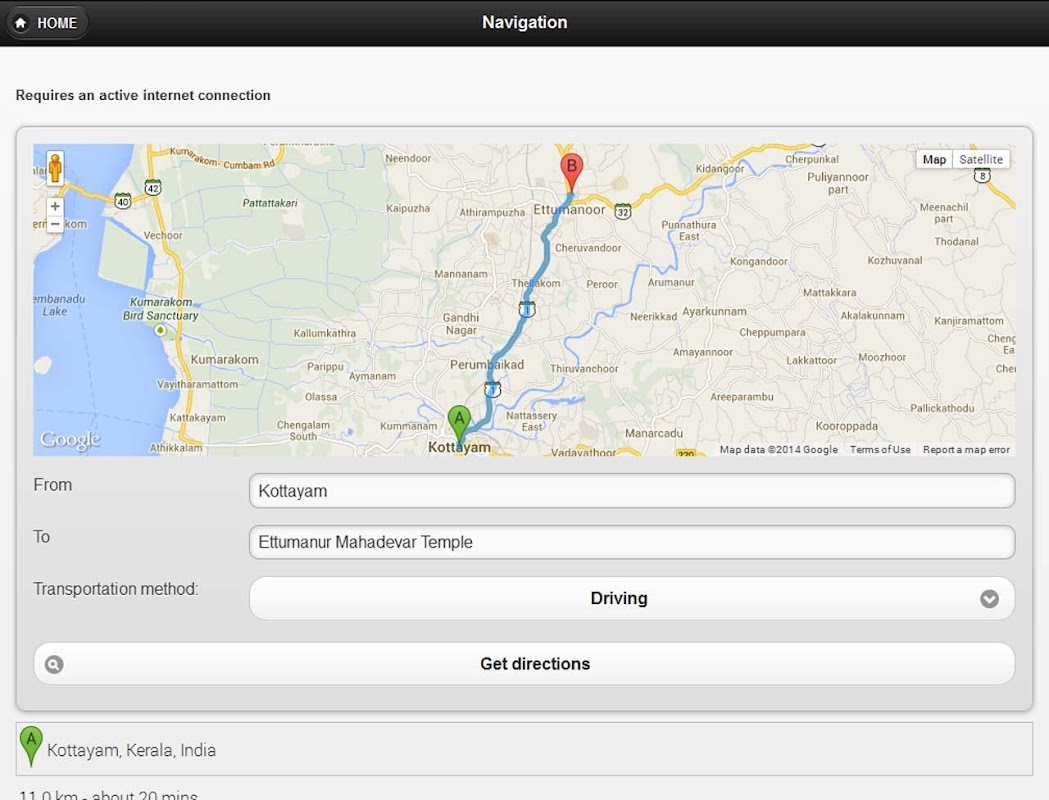Click Kumarakom Bird Sanctuary park icon
The width and height of the screenshot is (1049, 800).
pos(160,330)
